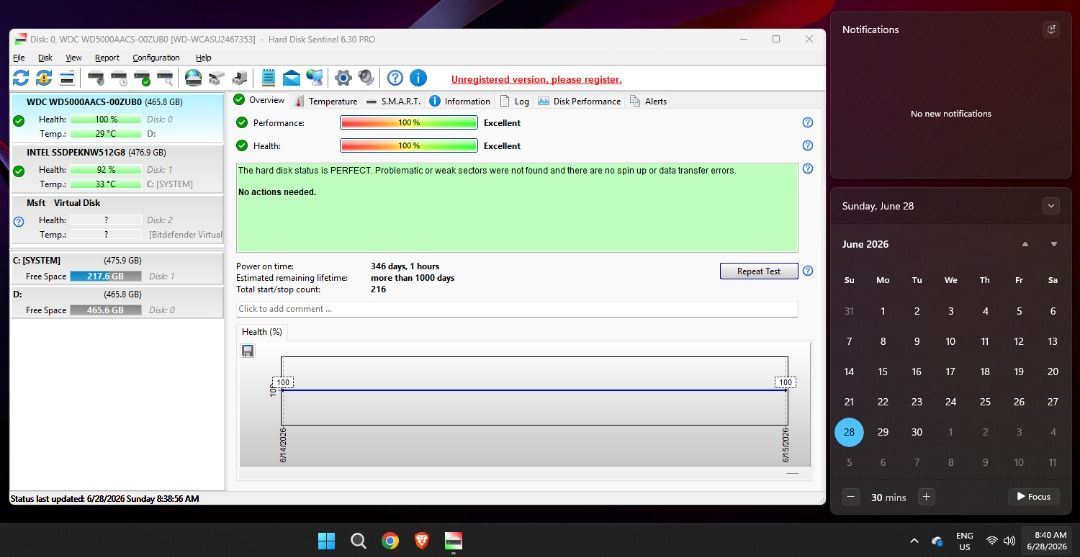Click into the add comment field

(517, 309)
